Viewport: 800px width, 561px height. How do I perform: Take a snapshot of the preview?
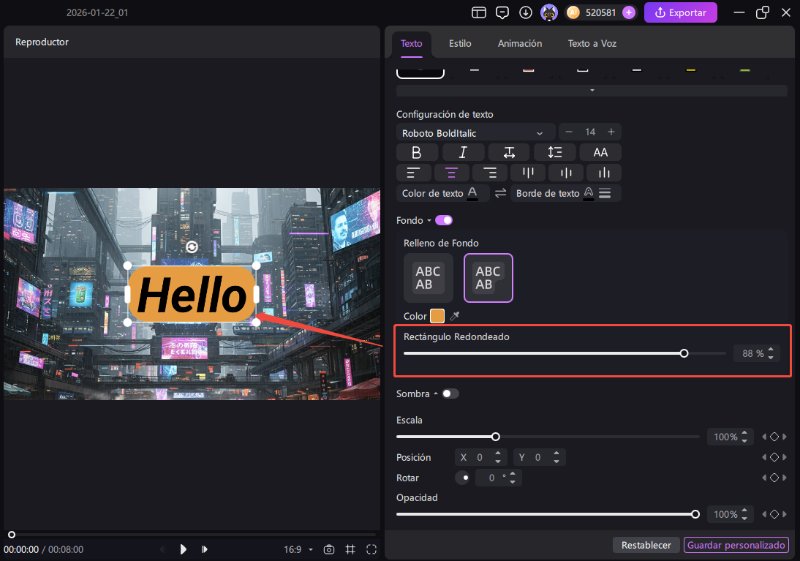(327, 549)
